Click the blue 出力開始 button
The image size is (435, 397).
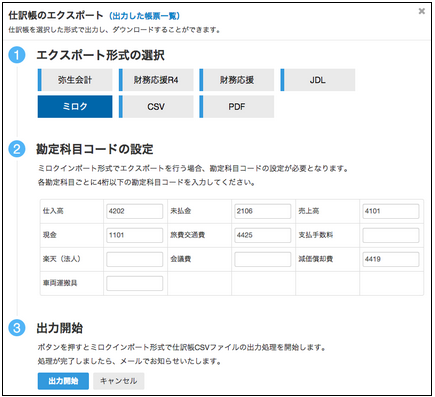(63, 381)
